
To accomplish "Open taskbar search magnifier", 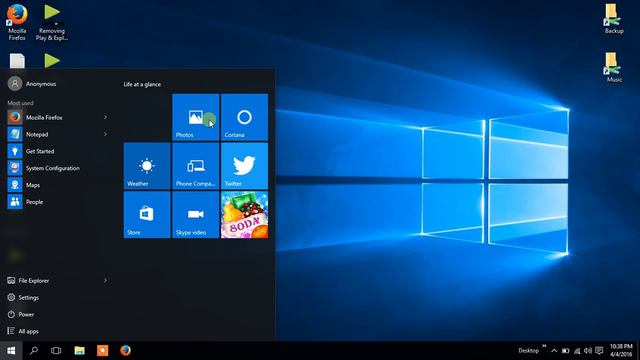I will [x=34, y=351].
